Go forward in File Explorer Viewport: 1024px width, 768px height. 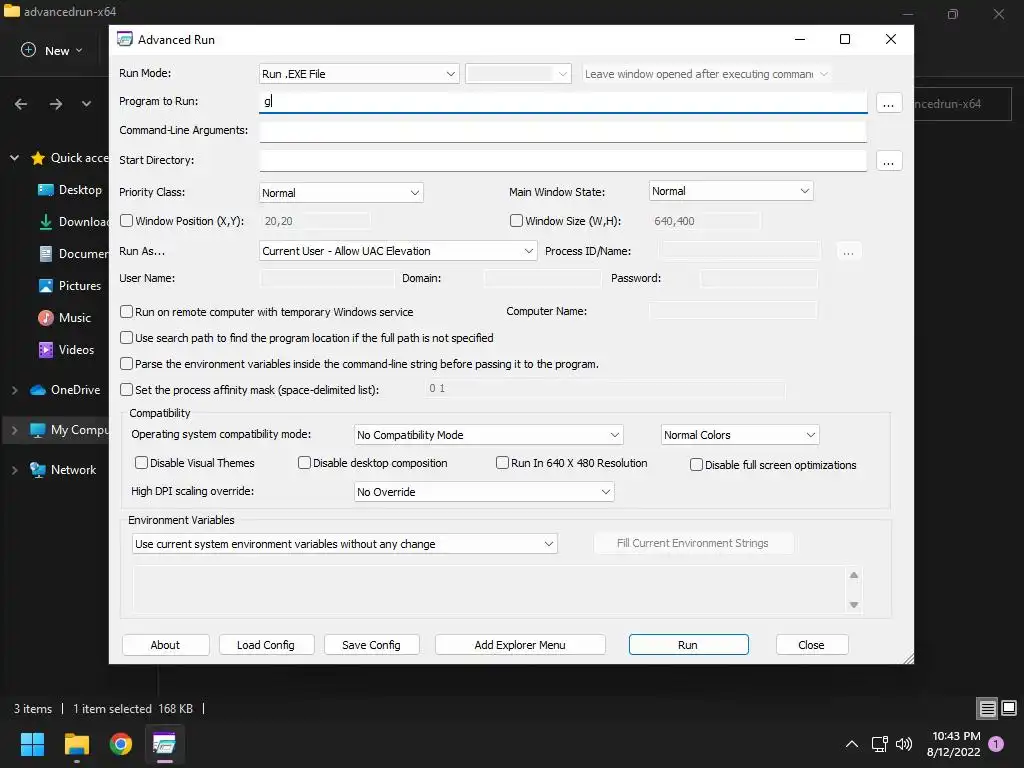(56, 104)
